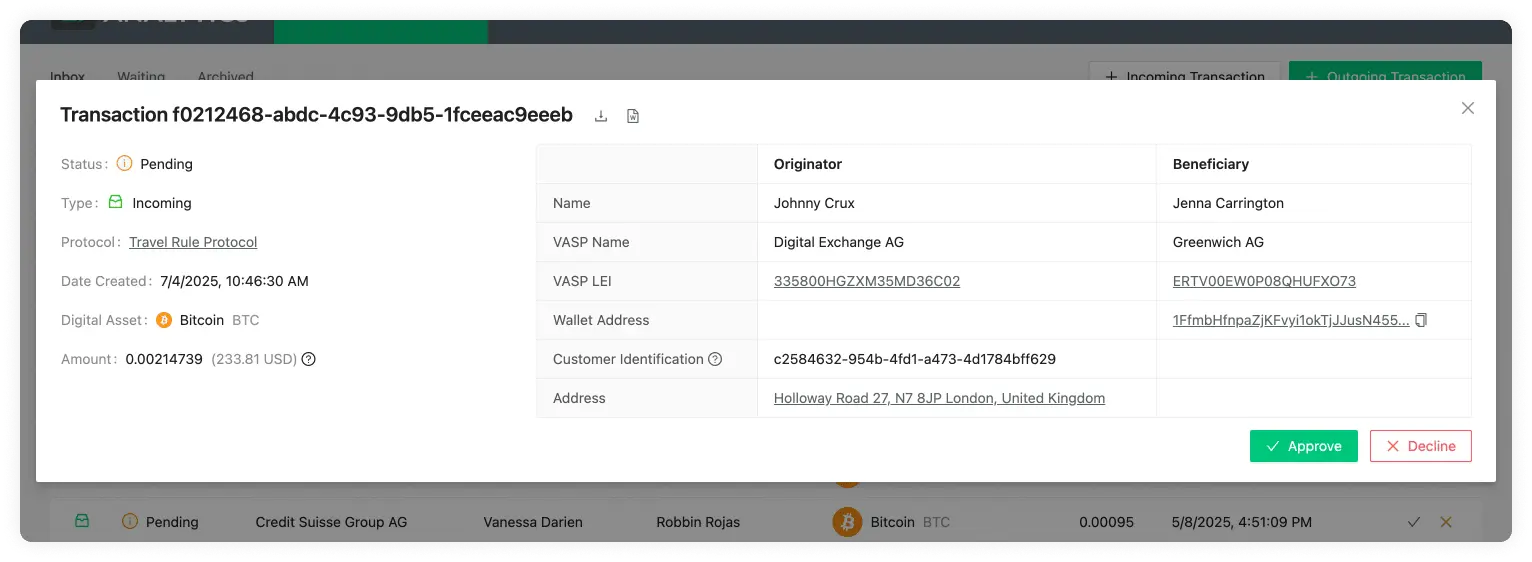
Task: Close the transaction dialog
Action: pyautogui.click(x=1467, y=108)
